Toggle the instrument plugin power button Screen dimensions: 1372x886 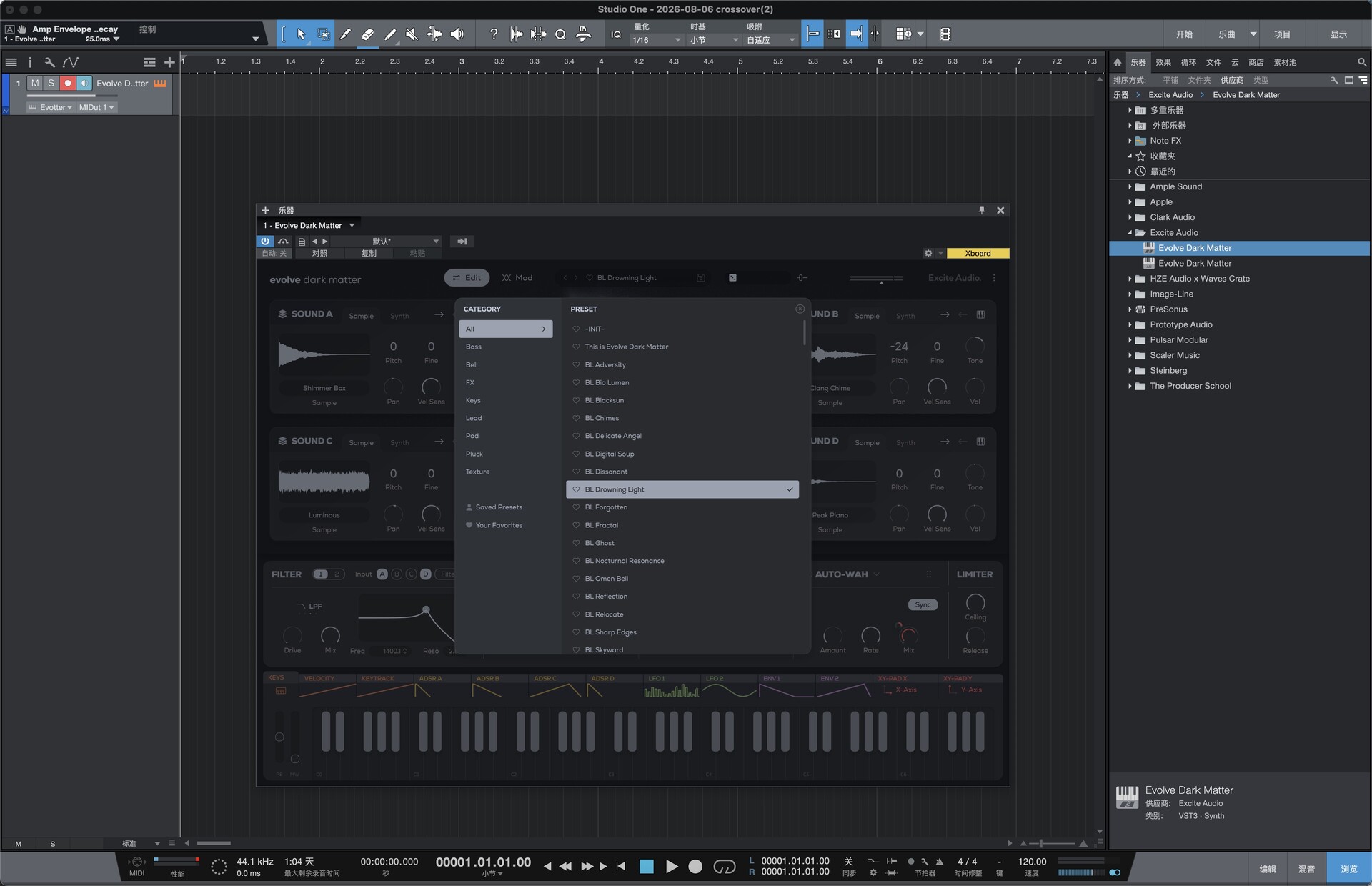pos(265,242)
